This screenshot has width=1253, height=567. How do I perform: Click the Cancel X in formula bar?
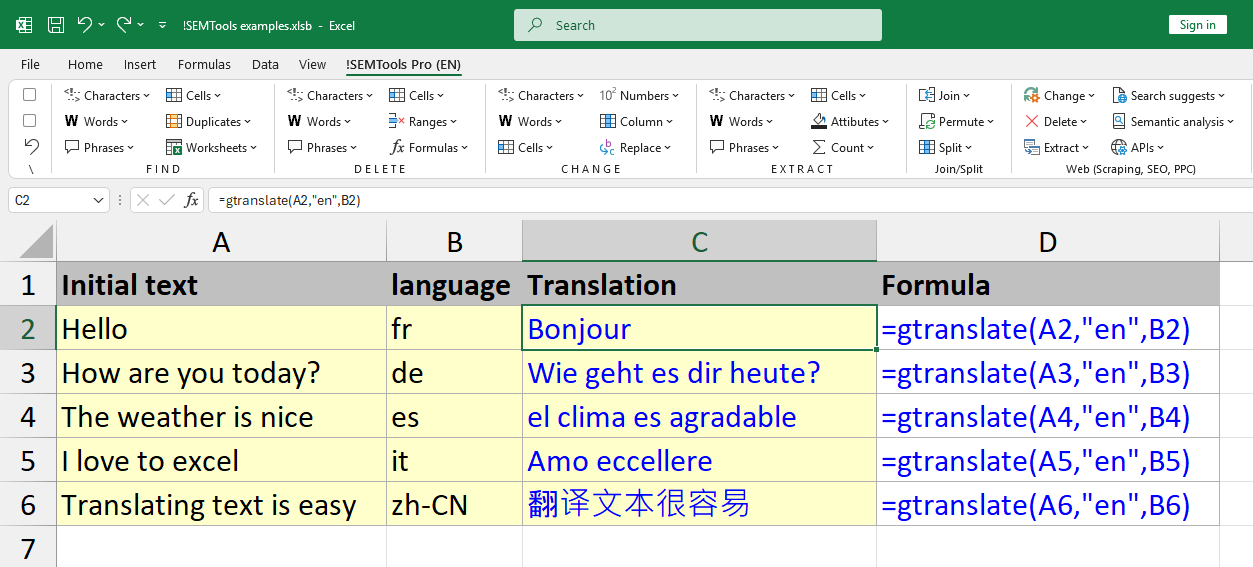tap(143, 200)
